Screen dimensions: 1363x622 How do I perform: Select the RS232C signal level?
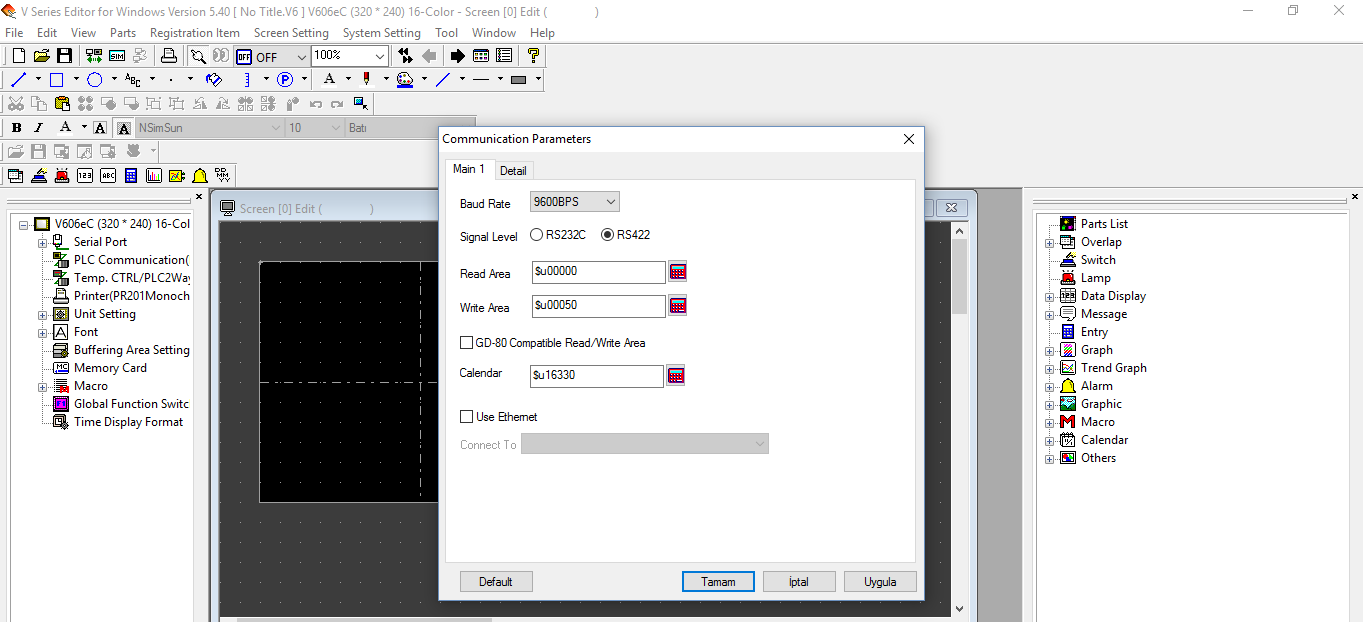pyautogui.click(x=537, y=235)
